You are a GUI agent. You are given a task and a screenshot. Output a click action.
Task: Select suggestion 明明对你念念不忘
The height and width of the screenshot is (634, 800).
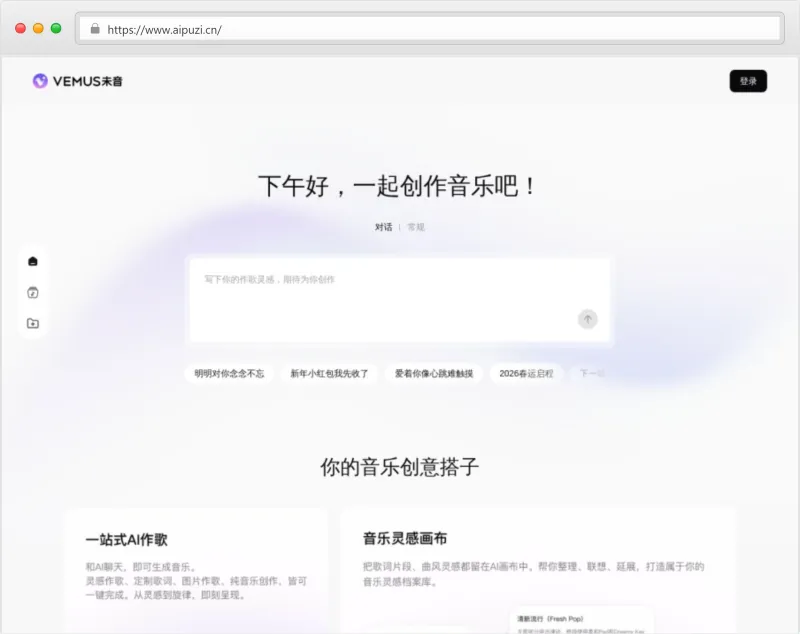tap(228, 373)
